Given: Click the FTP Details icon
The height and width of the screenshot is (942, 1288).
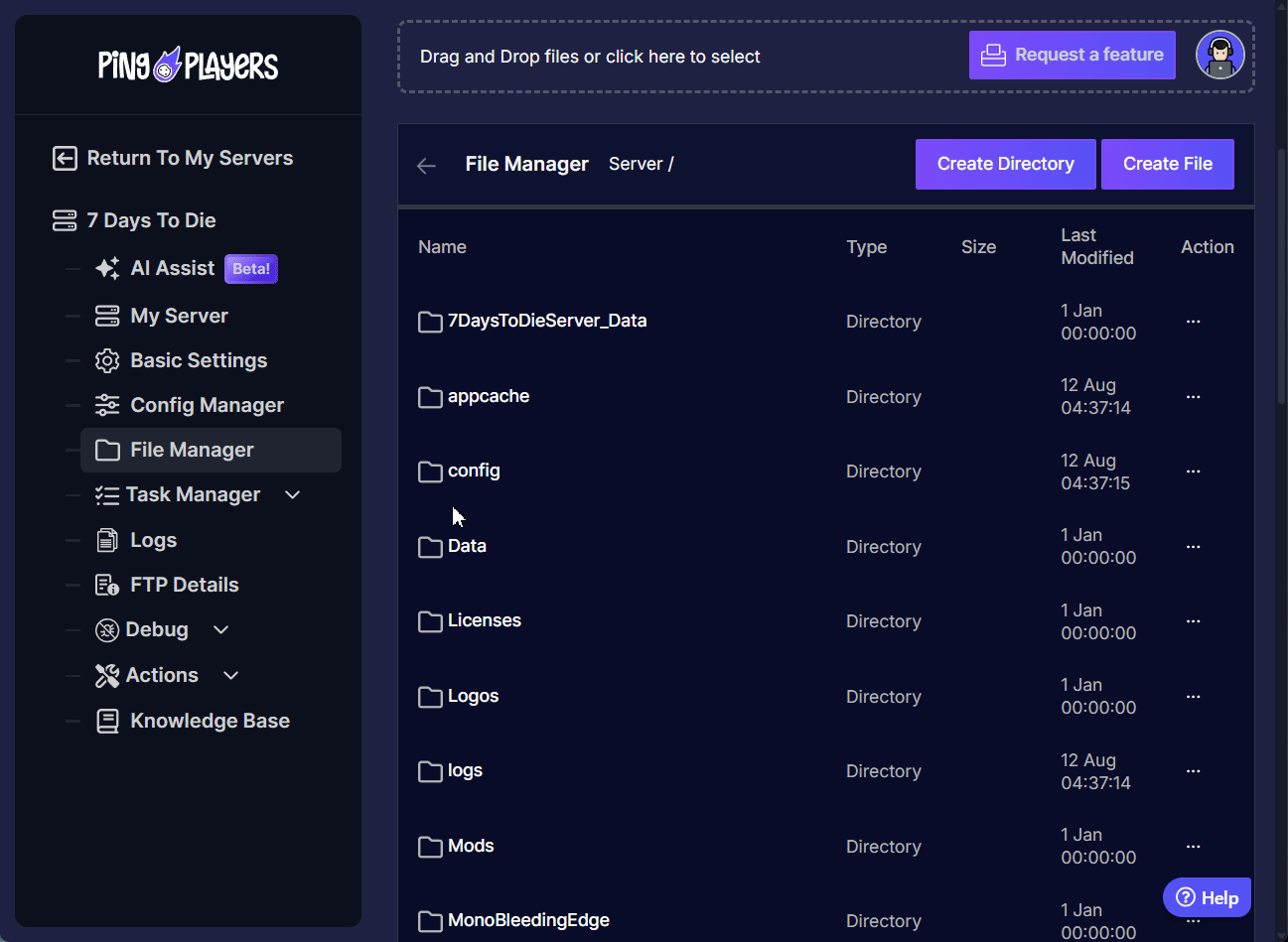Looking at the screenshot, I should tap(107, 585).
